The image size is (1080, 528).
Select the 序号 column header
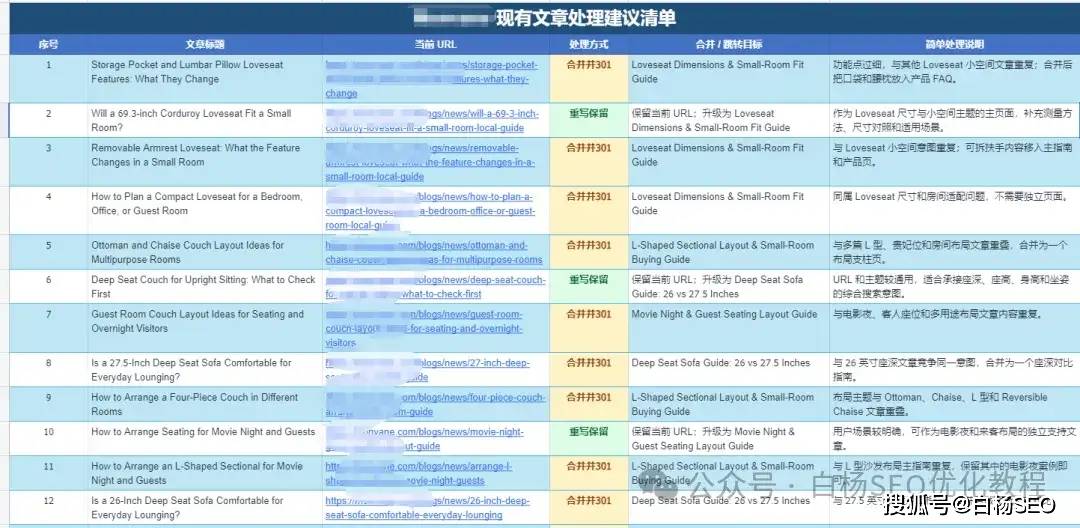[x=48, y=44]
